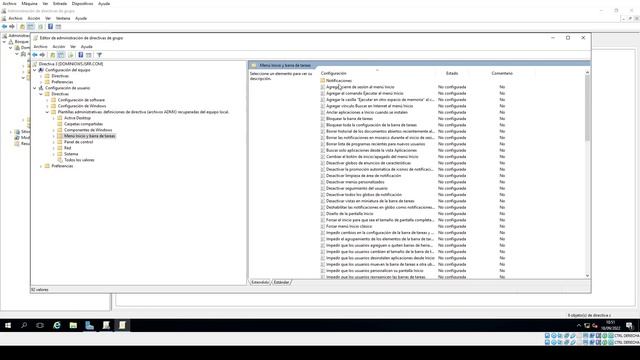
Task: Launch Internet Explorer from the taskbar
Action: (57, 325)
